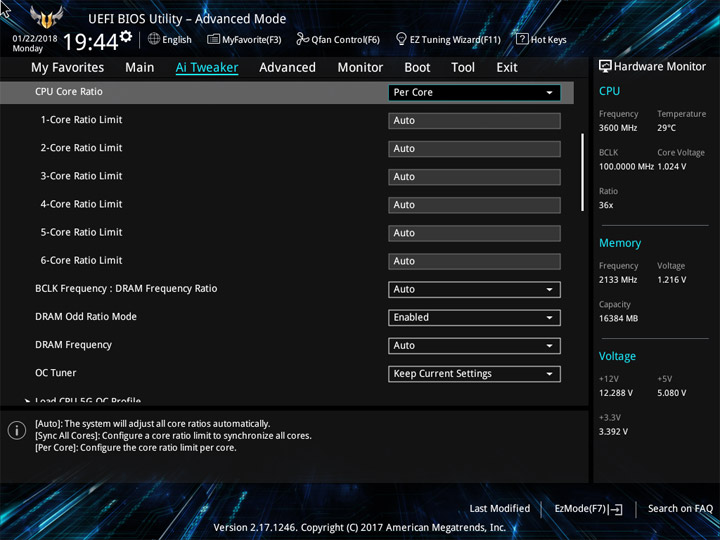This screenshot has height=540, width=720.
Task: Click the 36x ratio value
Action: tap(606, 205)
